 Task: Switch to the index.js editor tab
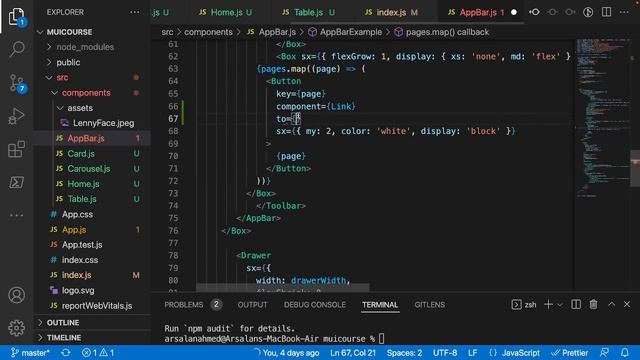click(391, 12)
